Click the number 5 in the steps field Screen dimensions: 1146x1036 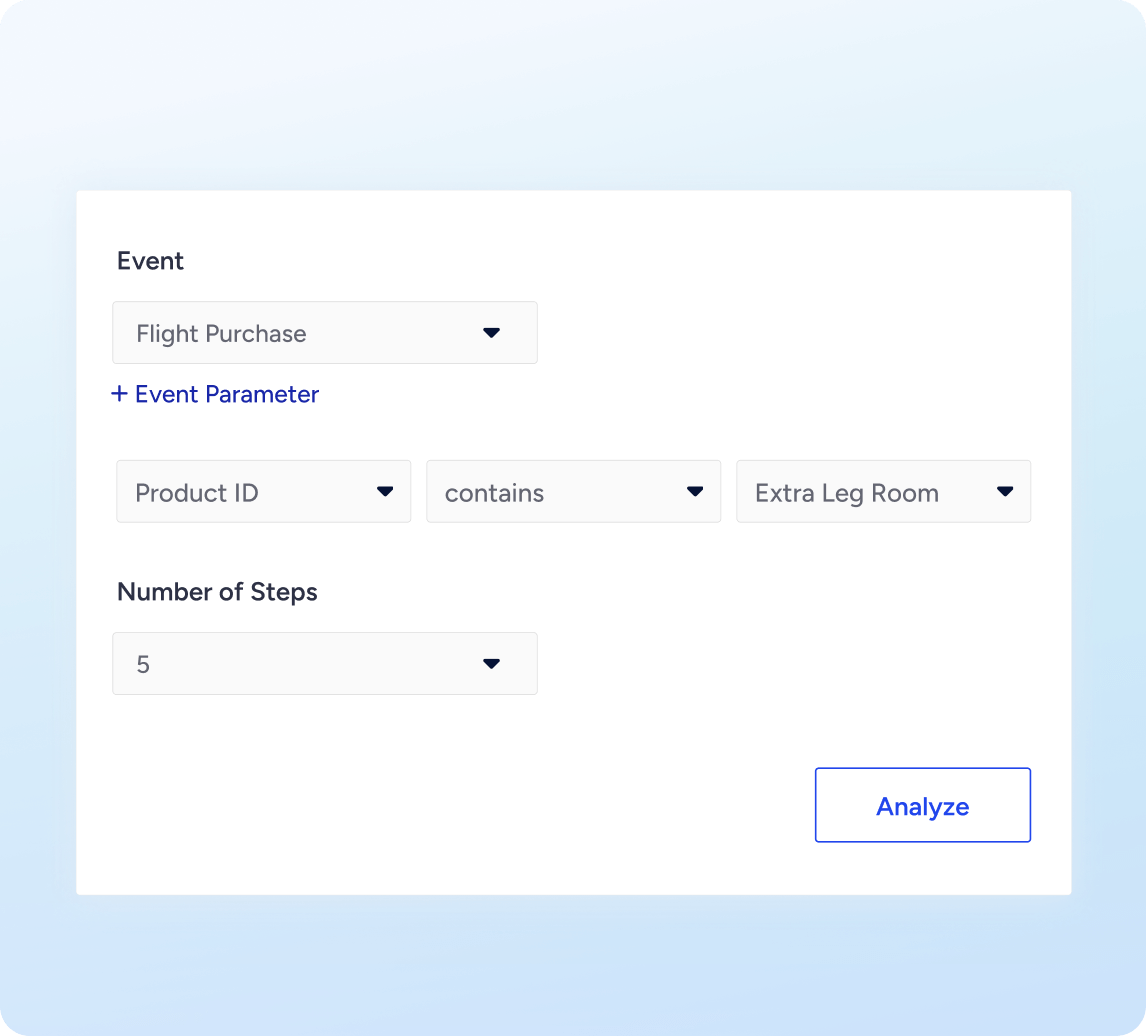pyautogui.click(x=143, y=665)
